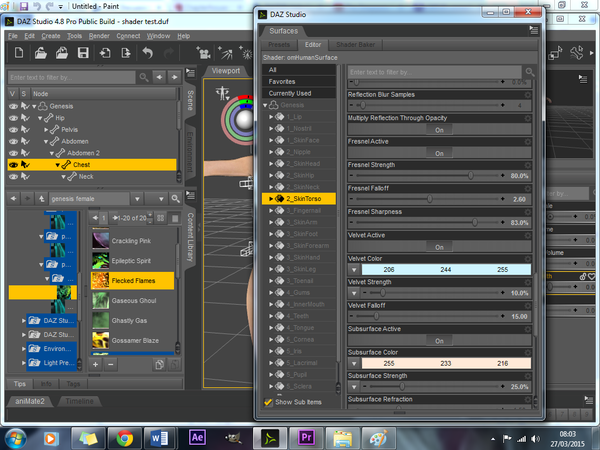
Task: Click the Import file icon
Action: 104,52
